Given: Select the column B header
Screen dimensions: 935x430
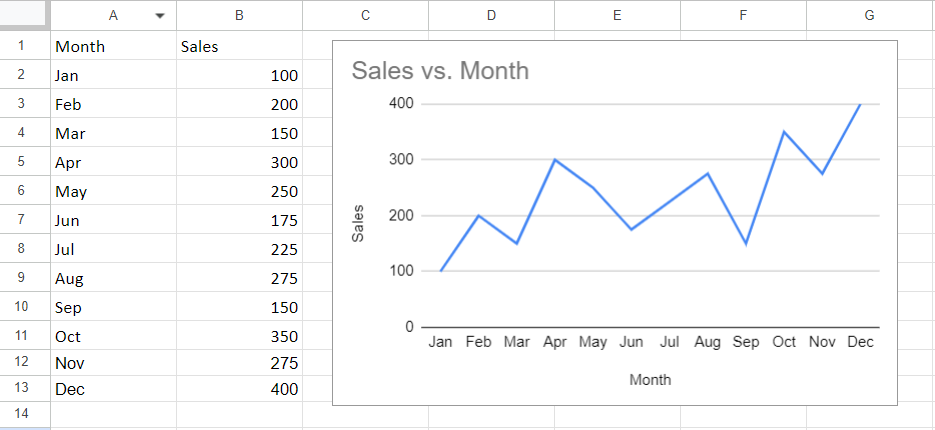Looking at the screenshot, I should 239,16.
